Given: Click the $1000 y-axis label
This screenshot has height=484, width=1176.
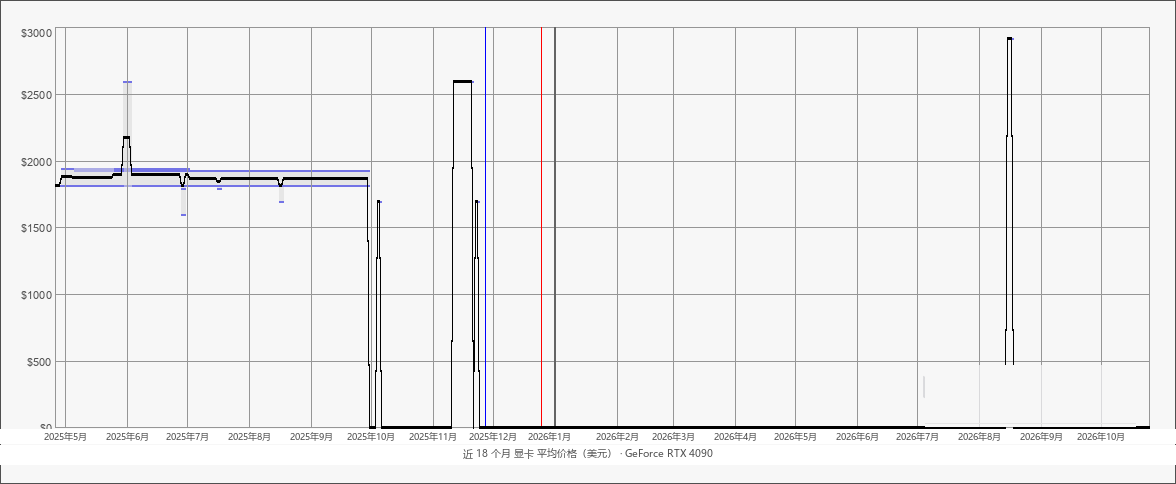Looking at the screenshot, I should pos(37,295).
